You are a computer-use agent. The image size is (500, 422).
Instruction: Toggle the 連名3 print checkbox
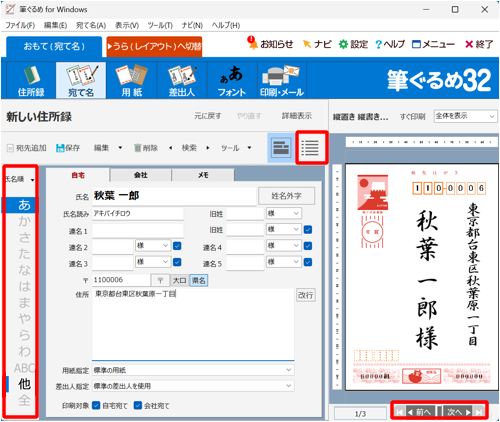(177, 262)
